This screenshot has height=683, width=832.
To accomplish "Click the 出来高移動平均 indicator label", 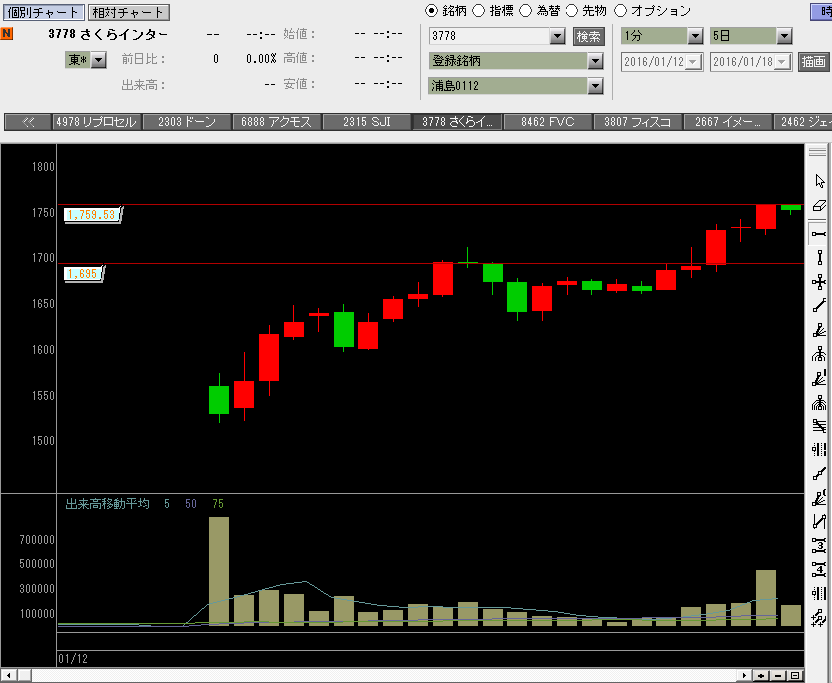I will [107, 504].
